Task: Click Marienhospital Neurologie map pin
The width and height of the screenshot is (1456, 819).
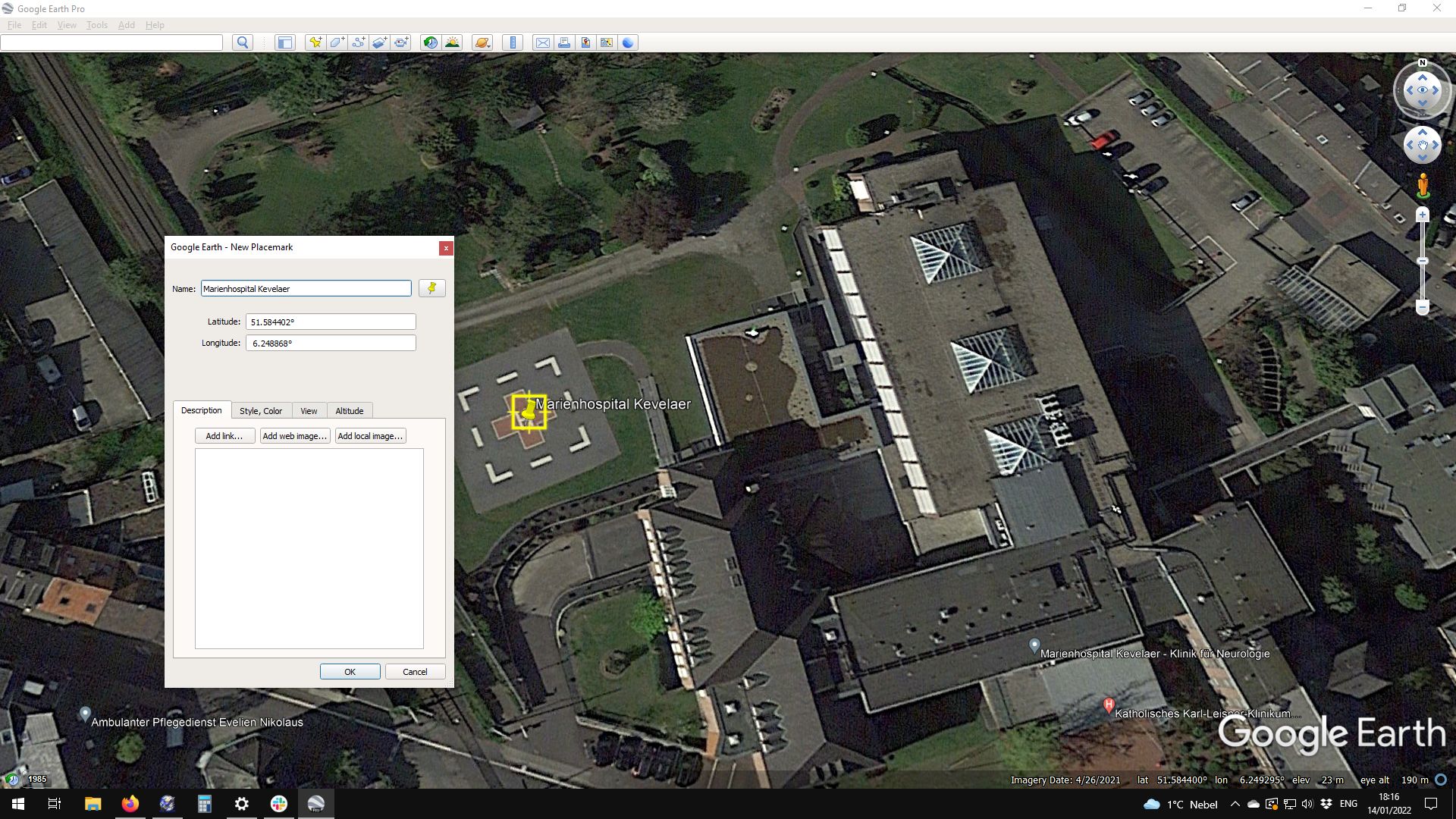Action: click(x=1034, y=646)
